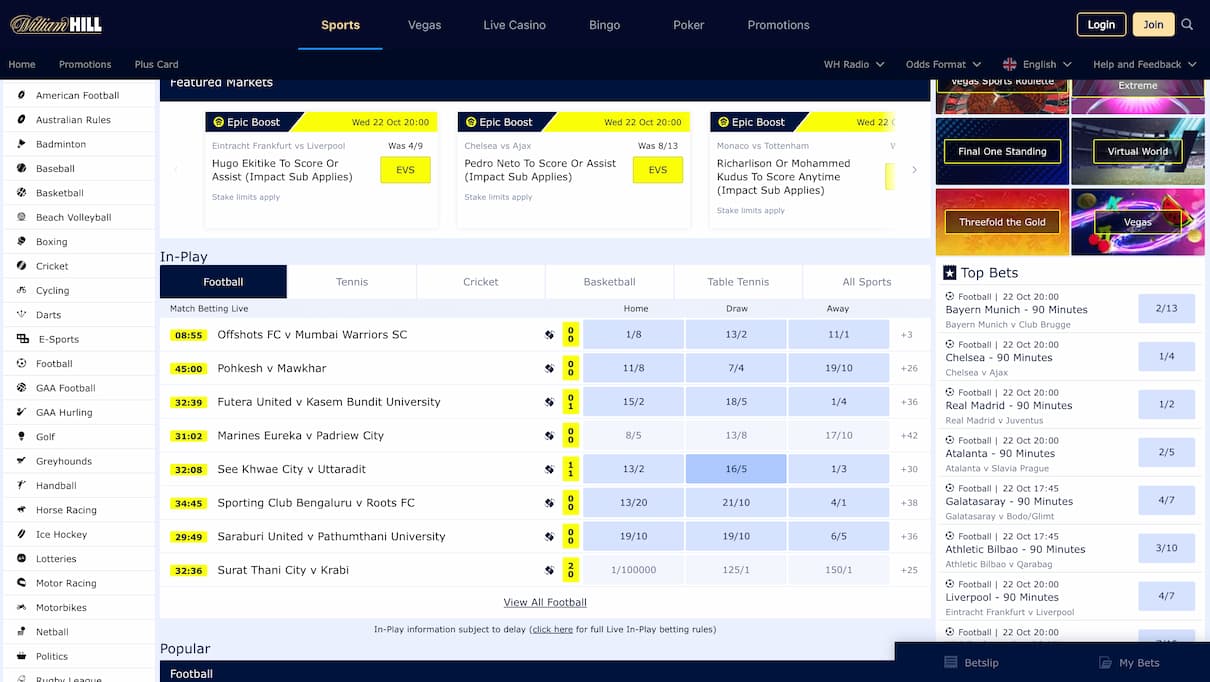The height and width of the screenshot is (682, 1210).
Task: Select 16/5 draw odds for See Khwae City
Action: pyautogui.click(x=736, y=469)
